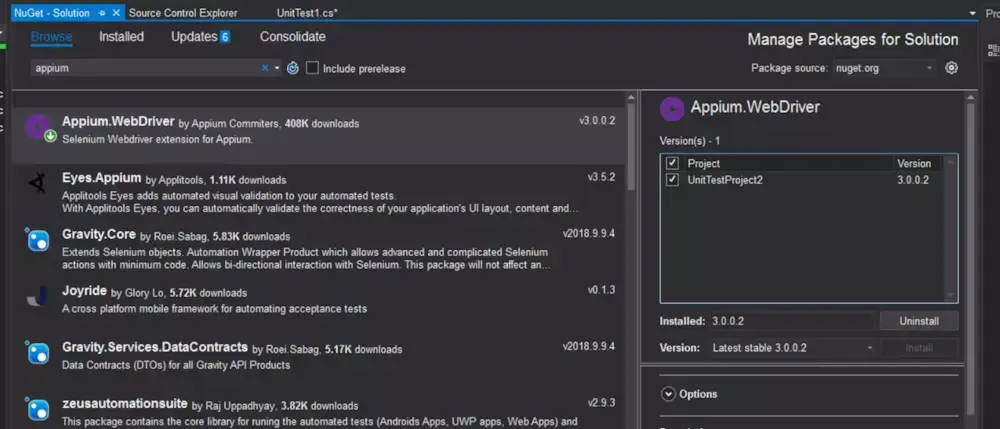Click the refresh search results icon
This screenshot has width=1000, height=429.
click(x=293, y=68)
